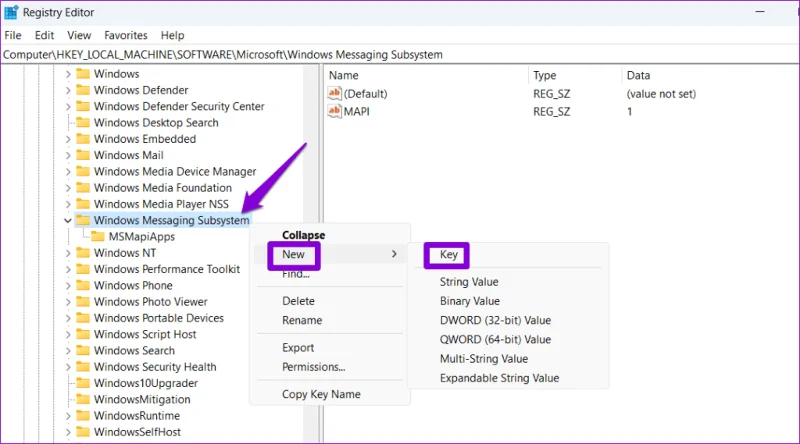Expand the Windows Media Foundation node

[68, 188]
